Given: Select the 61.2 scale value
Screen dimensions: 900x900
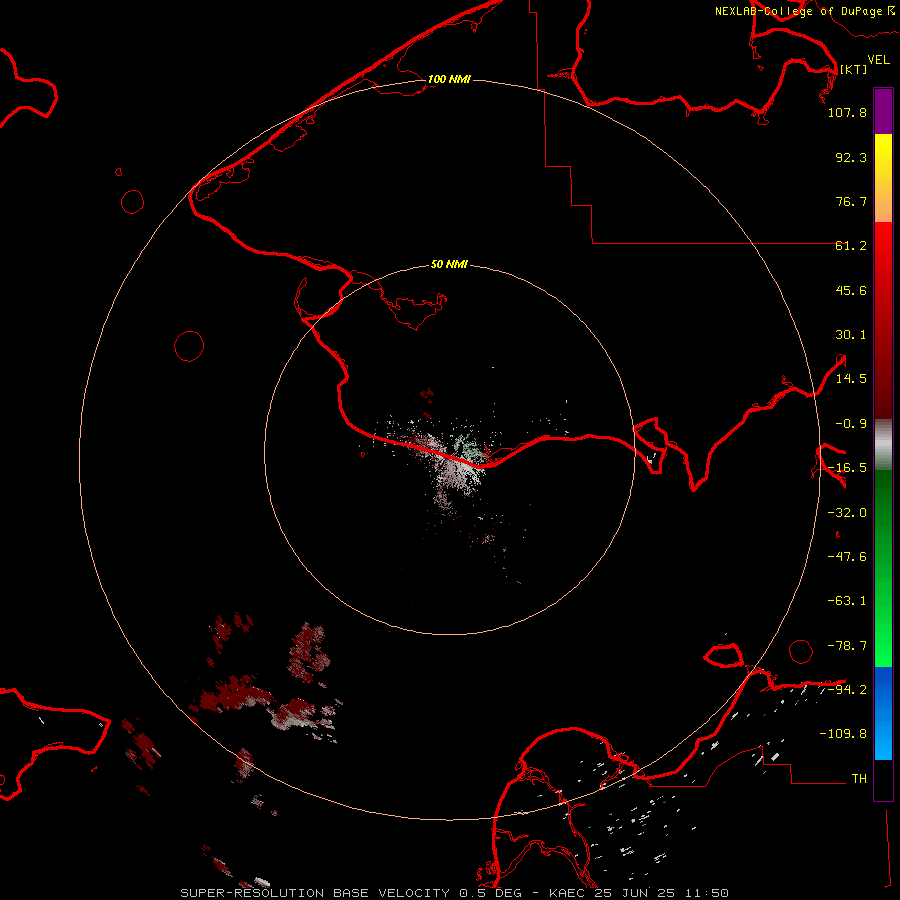Looking at the screenshot, I should pos(851,246).
